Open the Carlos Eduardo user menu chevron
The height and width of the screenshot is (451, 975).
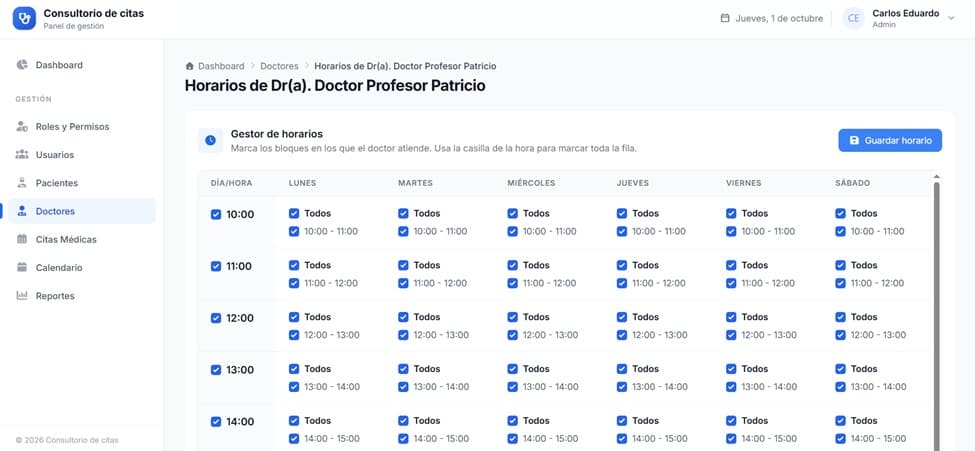point(951,19)
